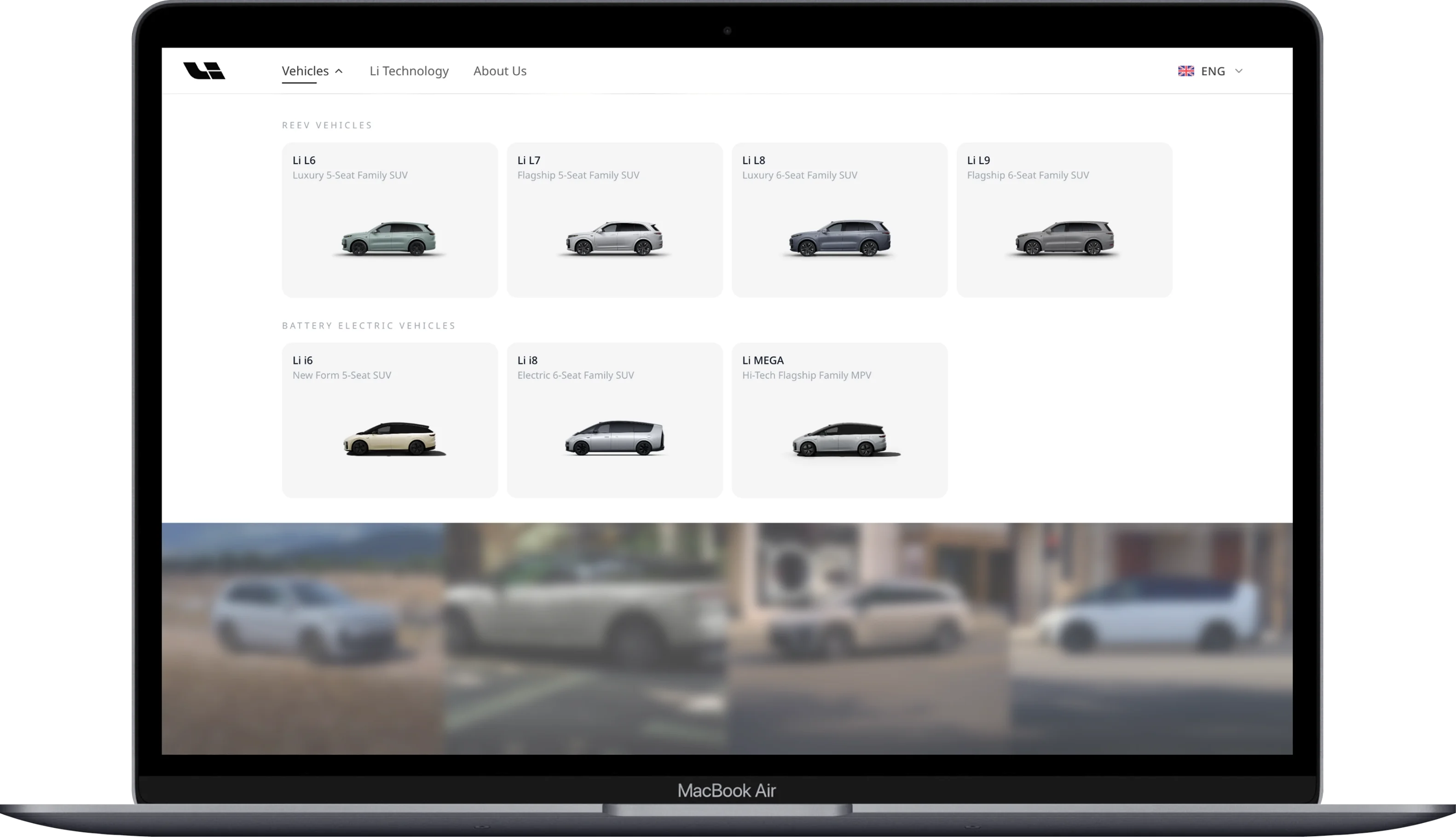1456x837 pixels.
Task: Click the 'BATTERY ELECTRIC VEHICLES' heading
Action: (369, 325)
